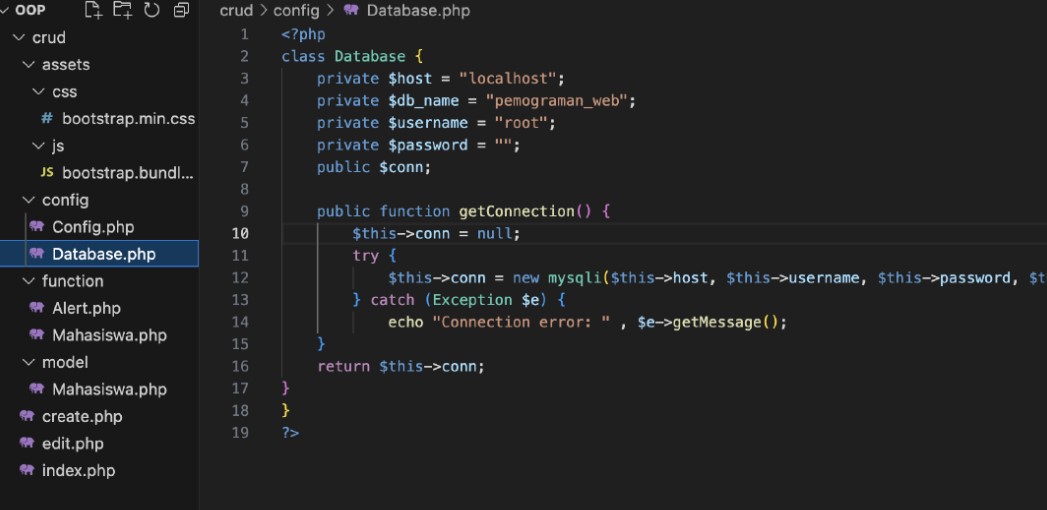Image resolution: width=1047 pixels, height=510 pixels.
Task: Click the PHP elephant icon beside create.php
Action: (x=27, y=417)
